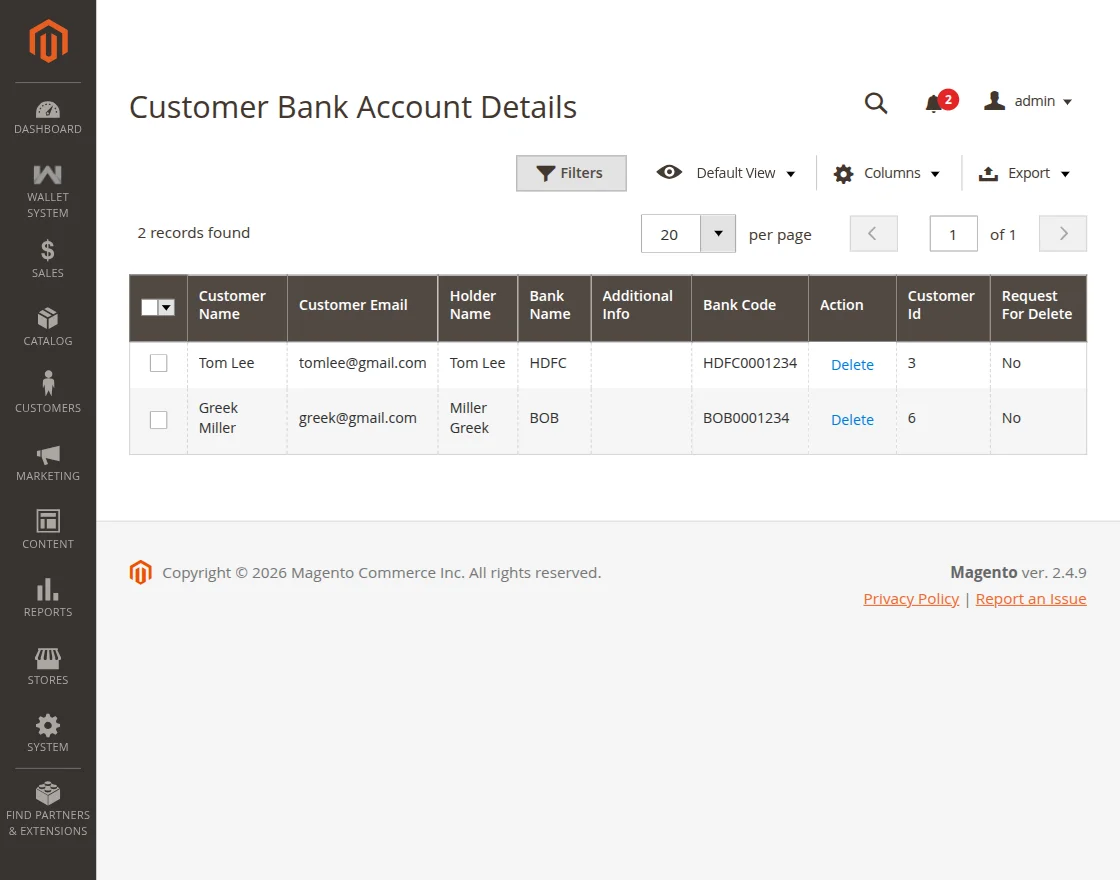Screen dimensions: 1120x880
Task: Sort by Bank Name column header
Action: point(554,308)
